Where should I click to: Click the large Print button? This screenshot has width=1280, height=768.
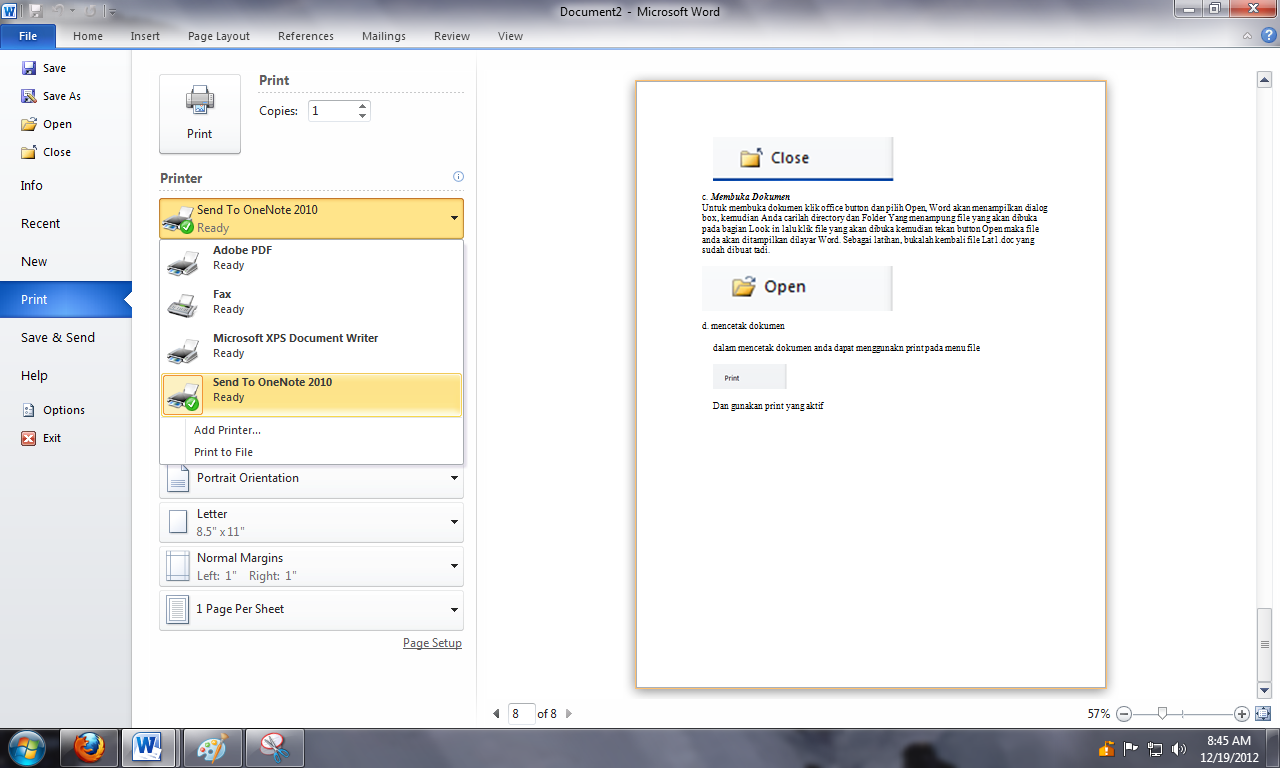point(200,114)
